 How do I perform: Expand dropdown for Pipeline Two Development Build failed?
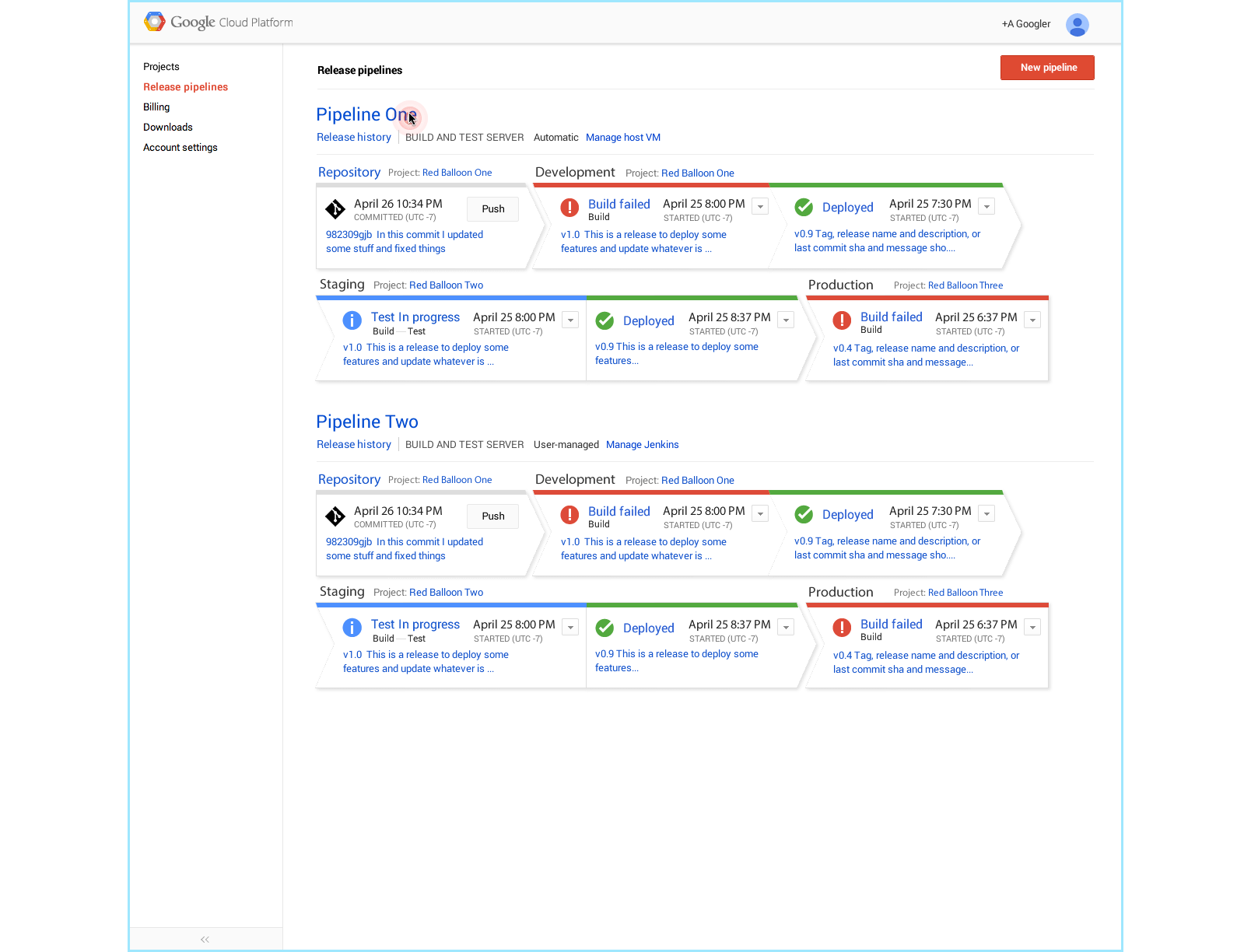coord(761,514)
